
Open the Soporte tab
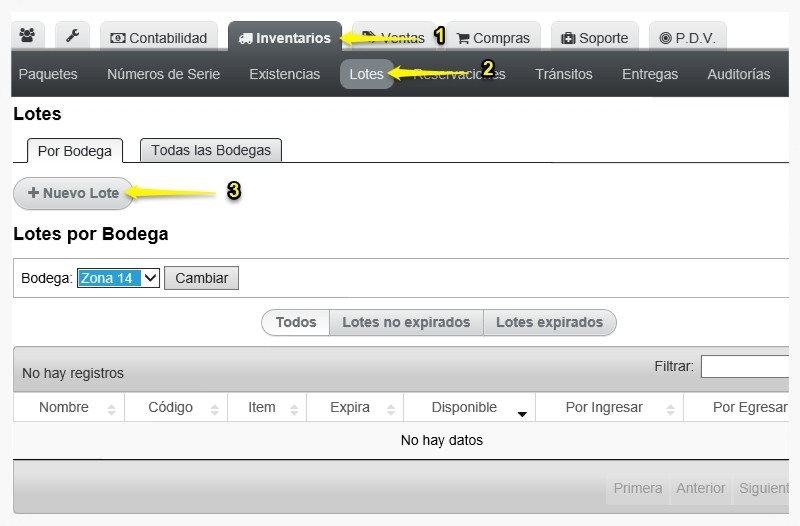(594, 38)
